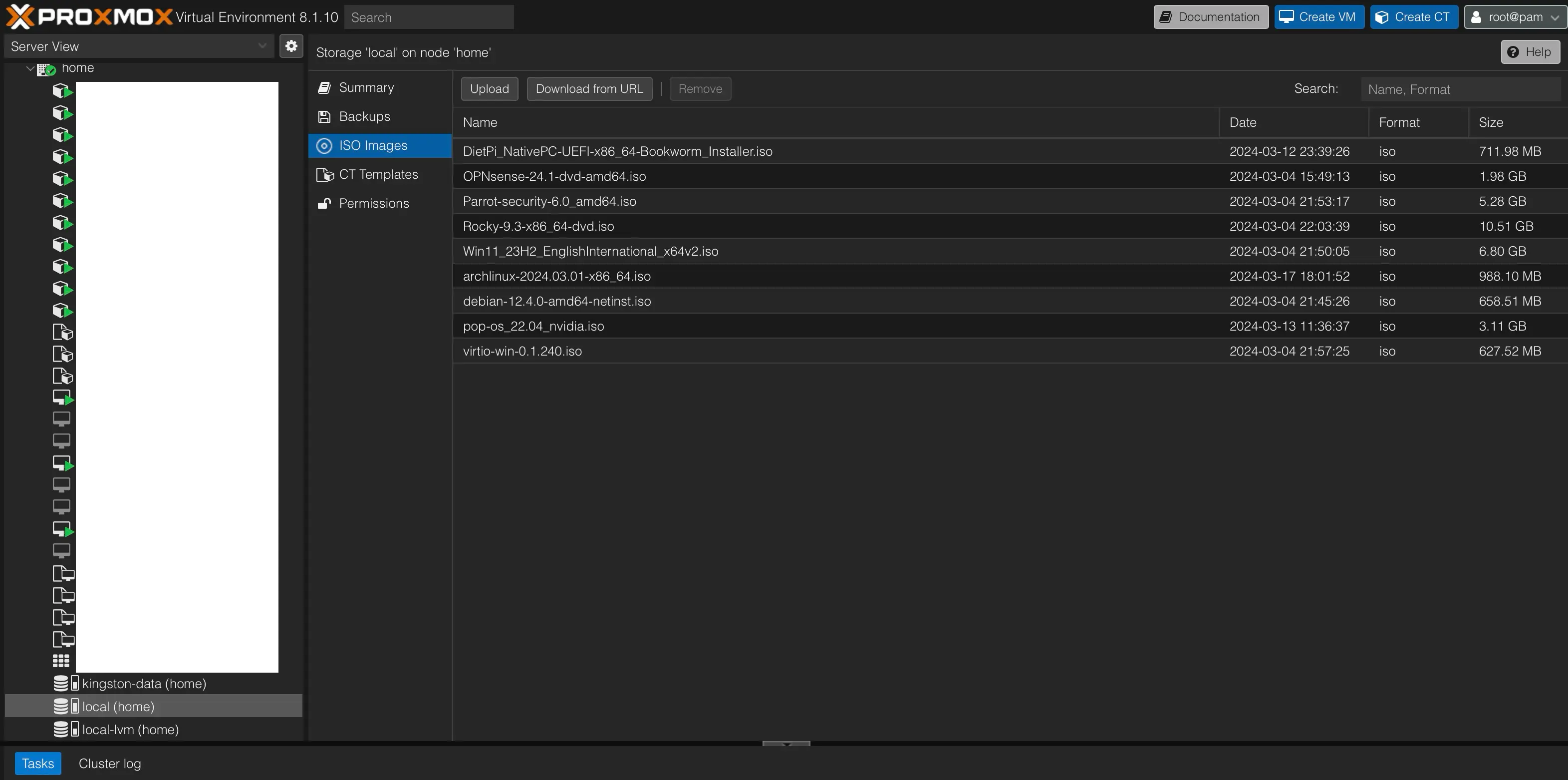Click the disc icon for ISO Images
The height and width of the screenshot is (780, 1568).
click(x=324, y=145)
